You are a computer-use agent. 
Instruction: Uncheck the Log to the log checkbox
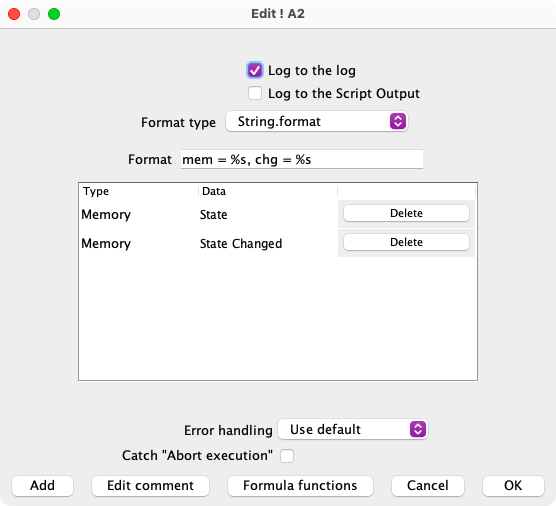[x=255, y=70]
